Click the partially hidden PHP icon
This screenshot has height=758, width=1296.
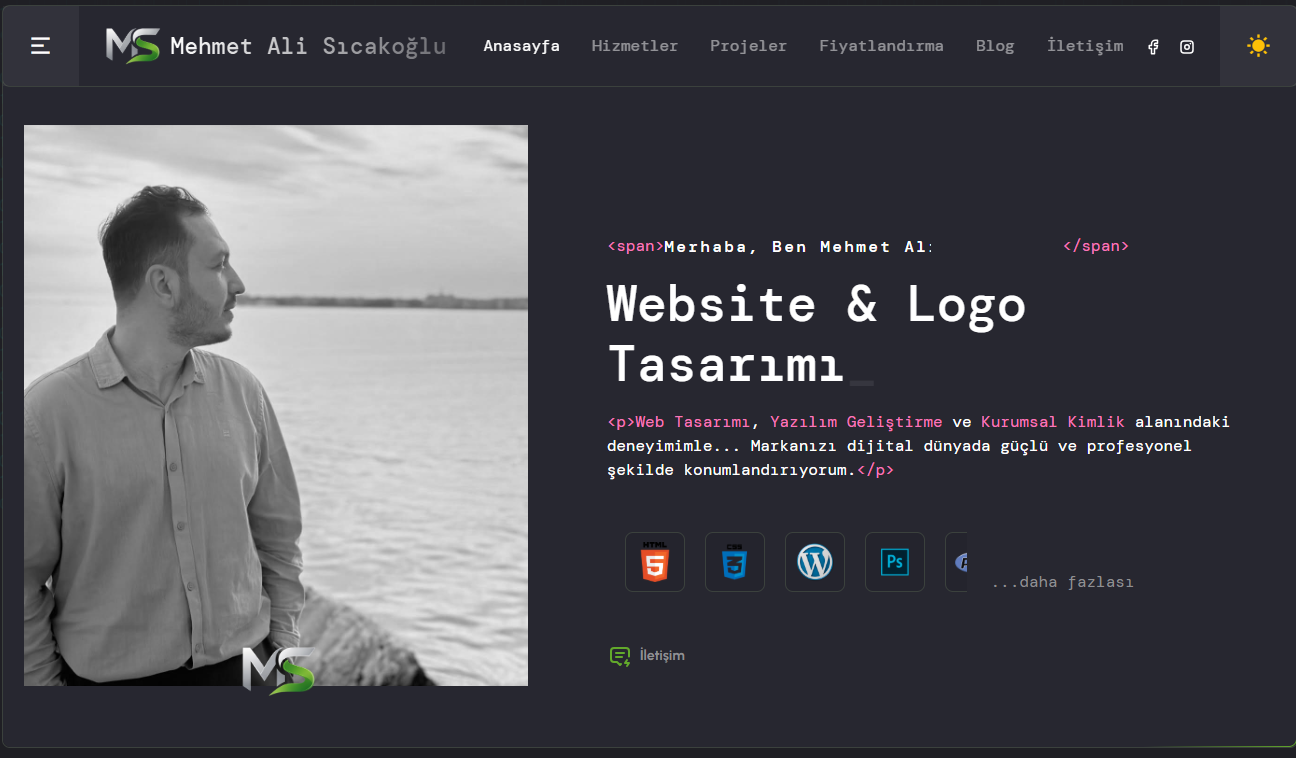click(957, 562)
